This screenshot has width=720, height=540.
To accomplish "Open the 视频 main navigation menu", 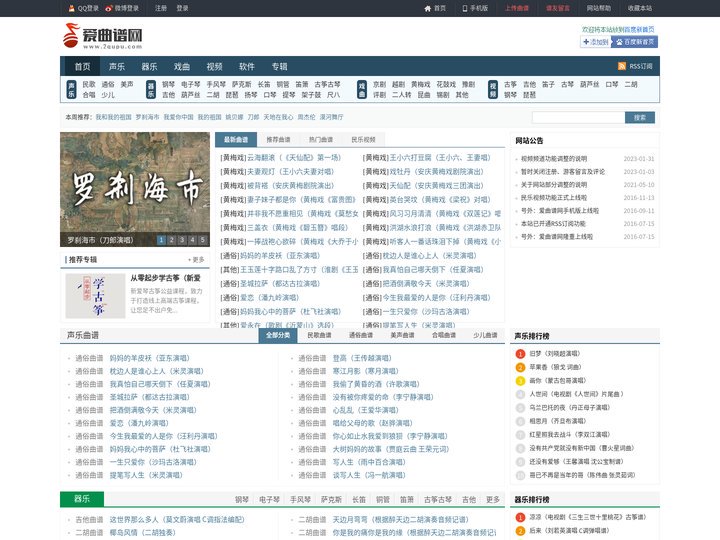I will click(214, 67).
